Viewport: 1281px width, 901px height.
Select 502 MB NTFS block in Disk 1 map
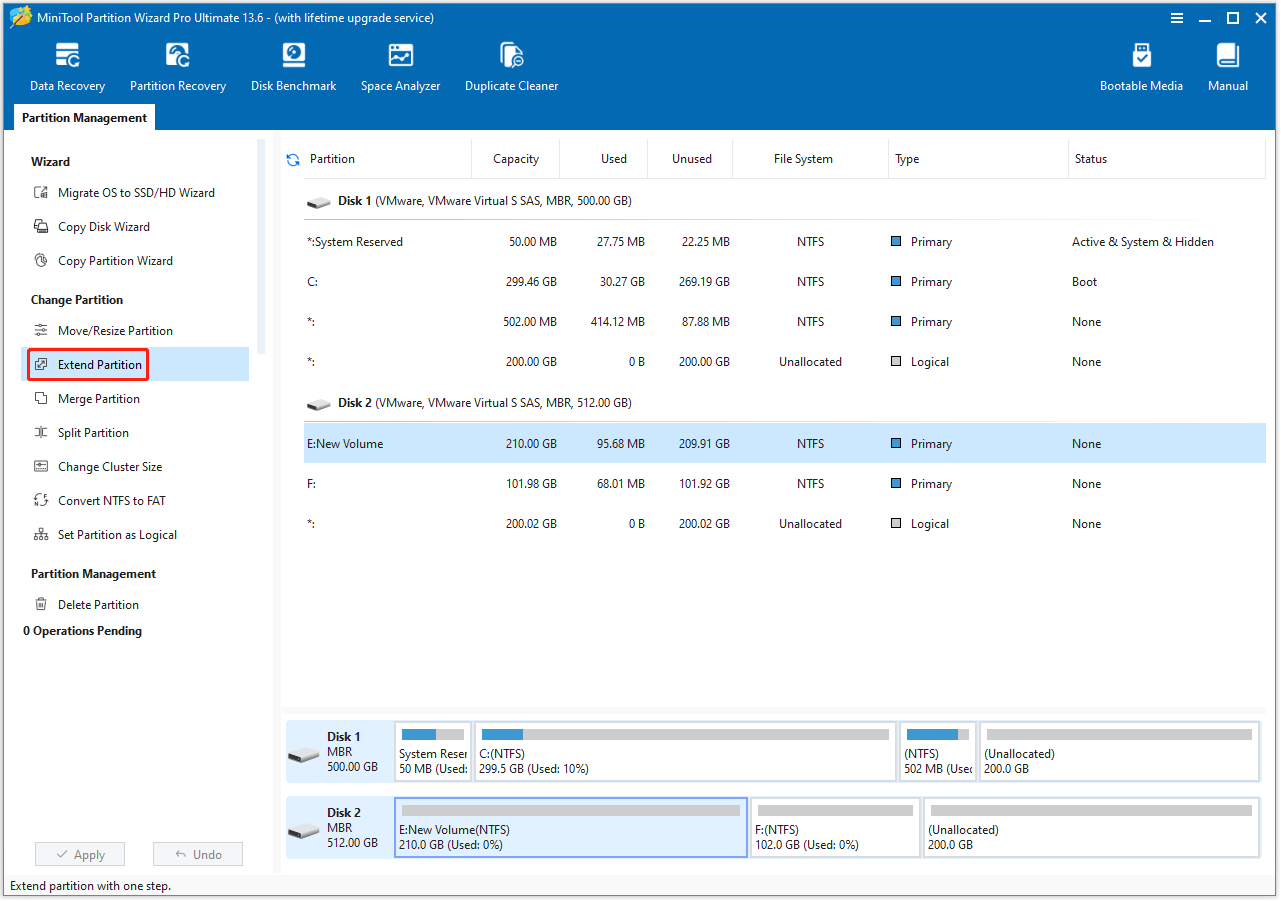point(938,752)
